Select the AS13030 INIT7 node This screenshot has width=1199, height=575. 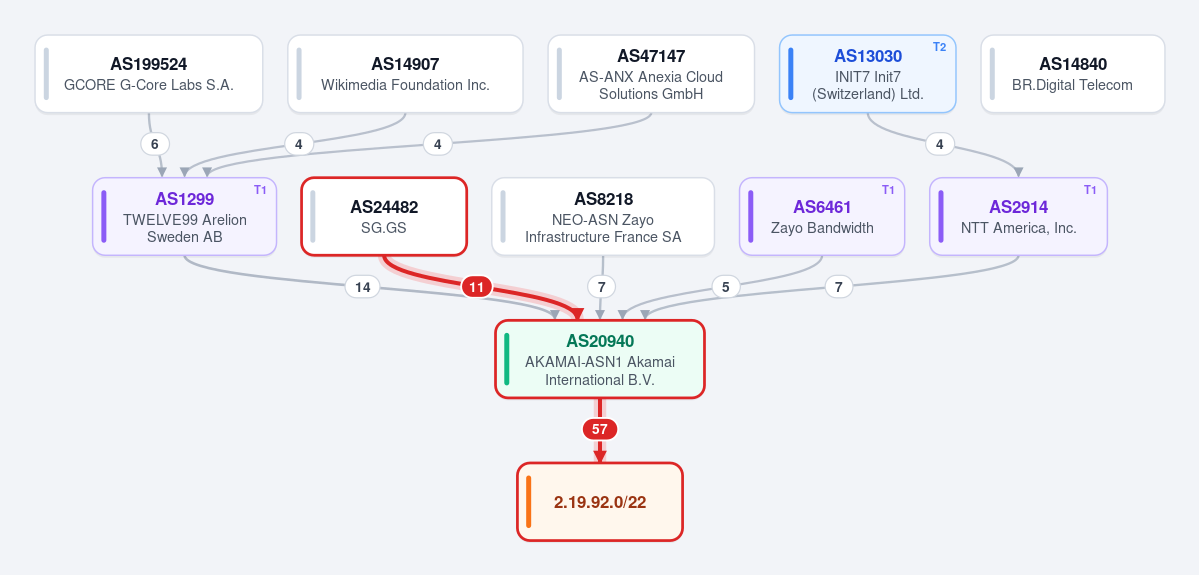pyautogui.click(x=868, y=74)
